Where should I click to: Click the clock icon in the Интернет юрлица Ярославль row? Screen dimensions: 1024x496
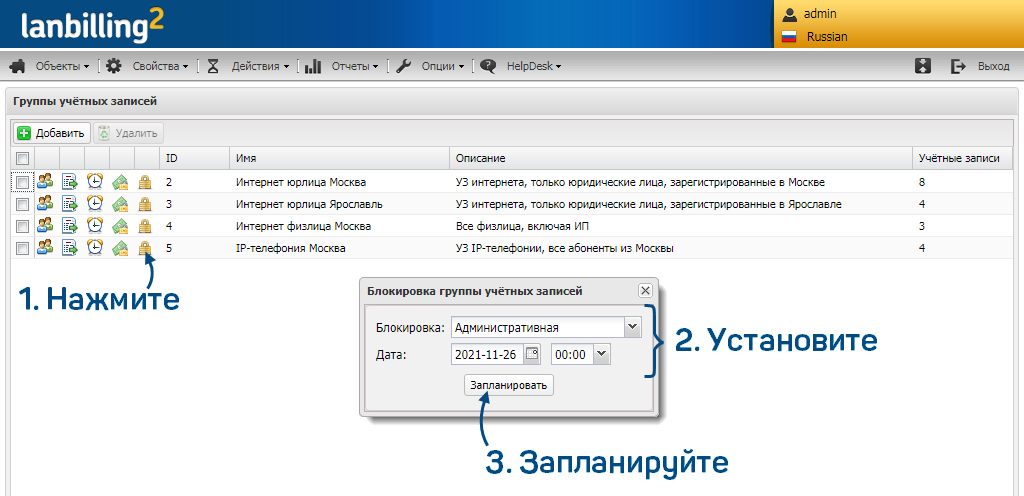pyautogui.click(x=95, y=204)
